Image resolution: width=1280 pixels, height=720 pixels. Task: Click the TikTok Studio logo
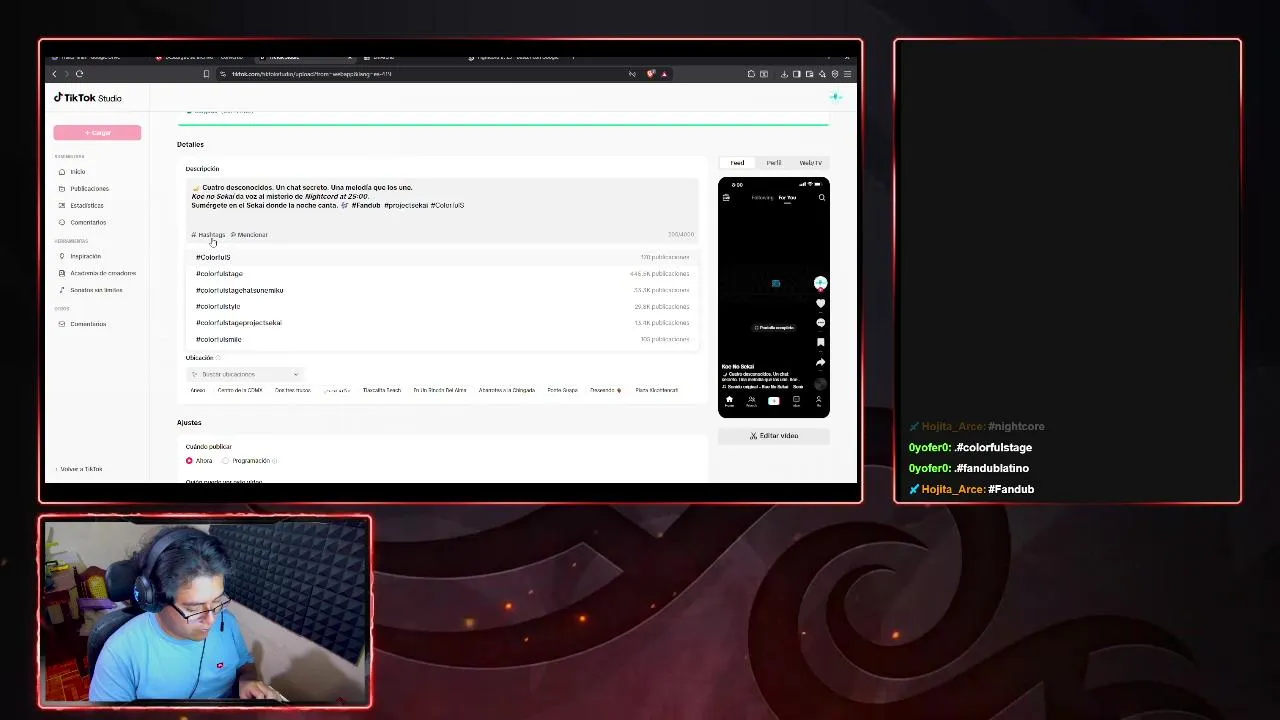click(88, 98)
